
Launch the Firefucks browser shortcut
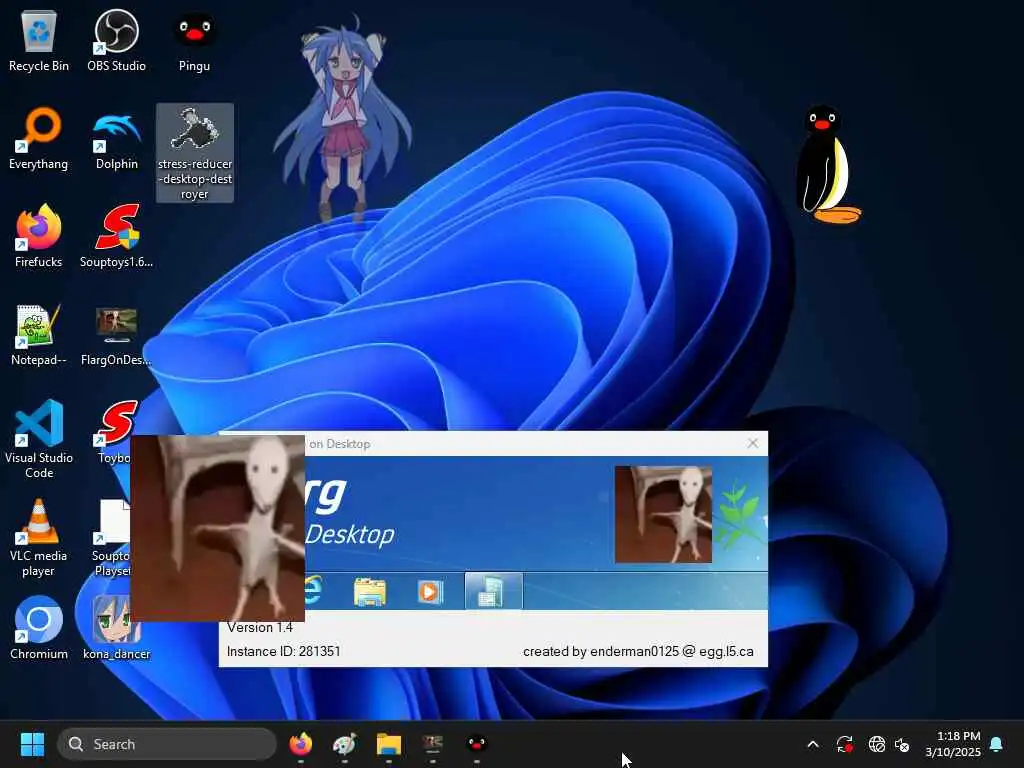(x=39, y=236)
